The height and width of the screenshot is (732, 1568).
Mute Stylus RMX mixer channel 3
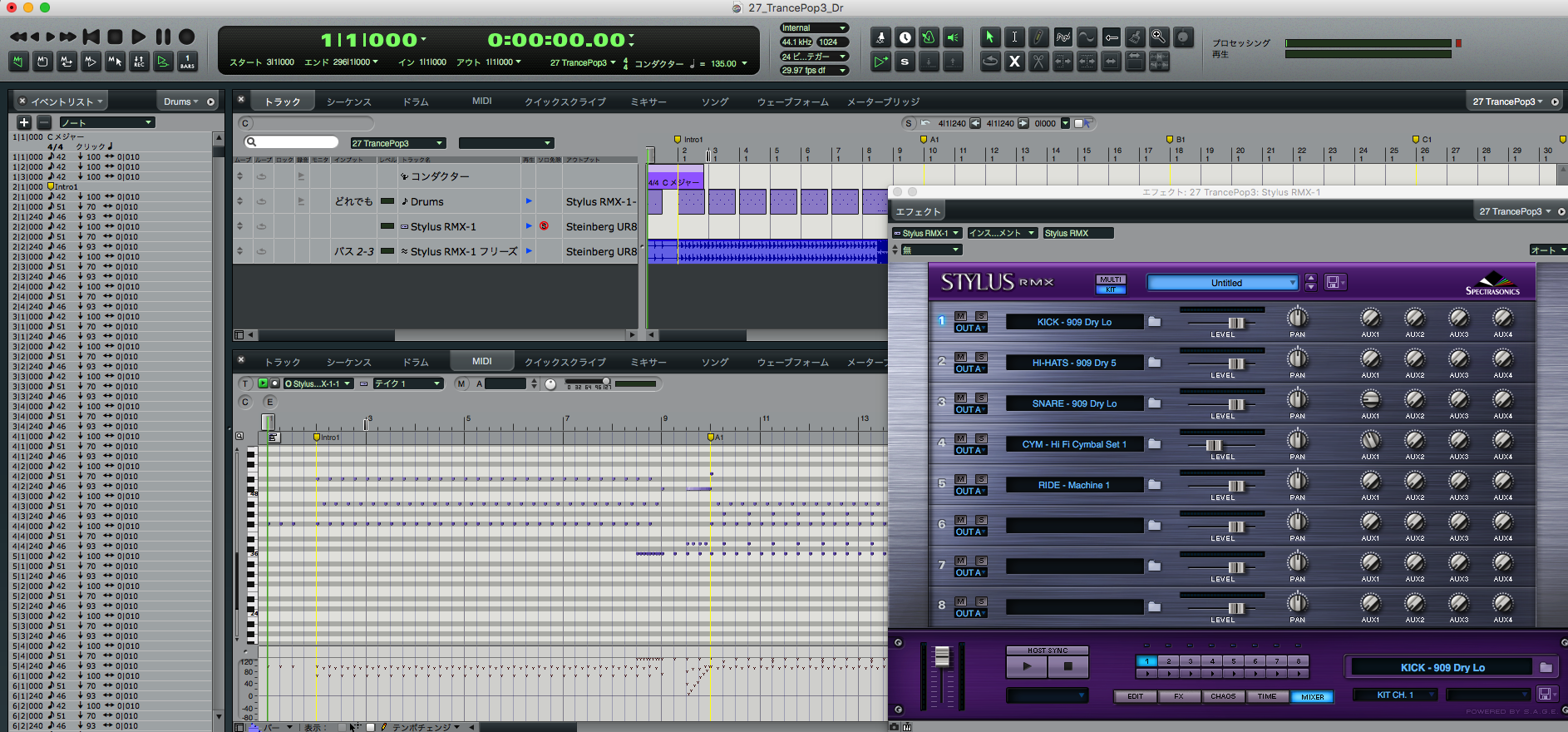961,398
